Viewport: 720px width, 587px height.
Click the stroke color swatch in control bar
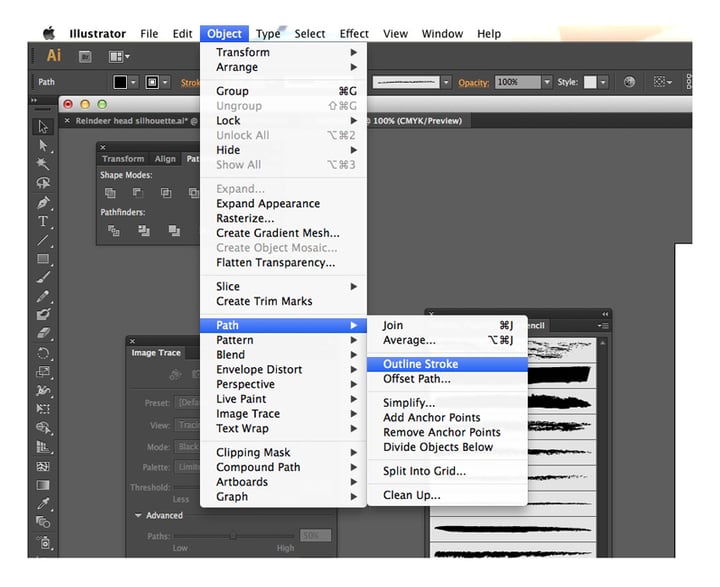pos(152,82)
